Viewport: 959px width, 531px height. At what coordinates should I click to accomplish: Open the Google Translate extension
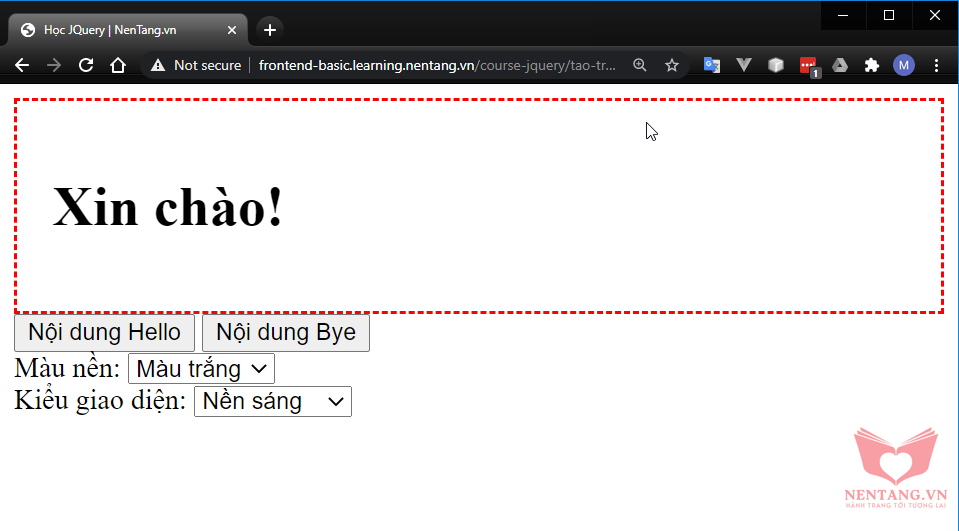coord(712,65)
